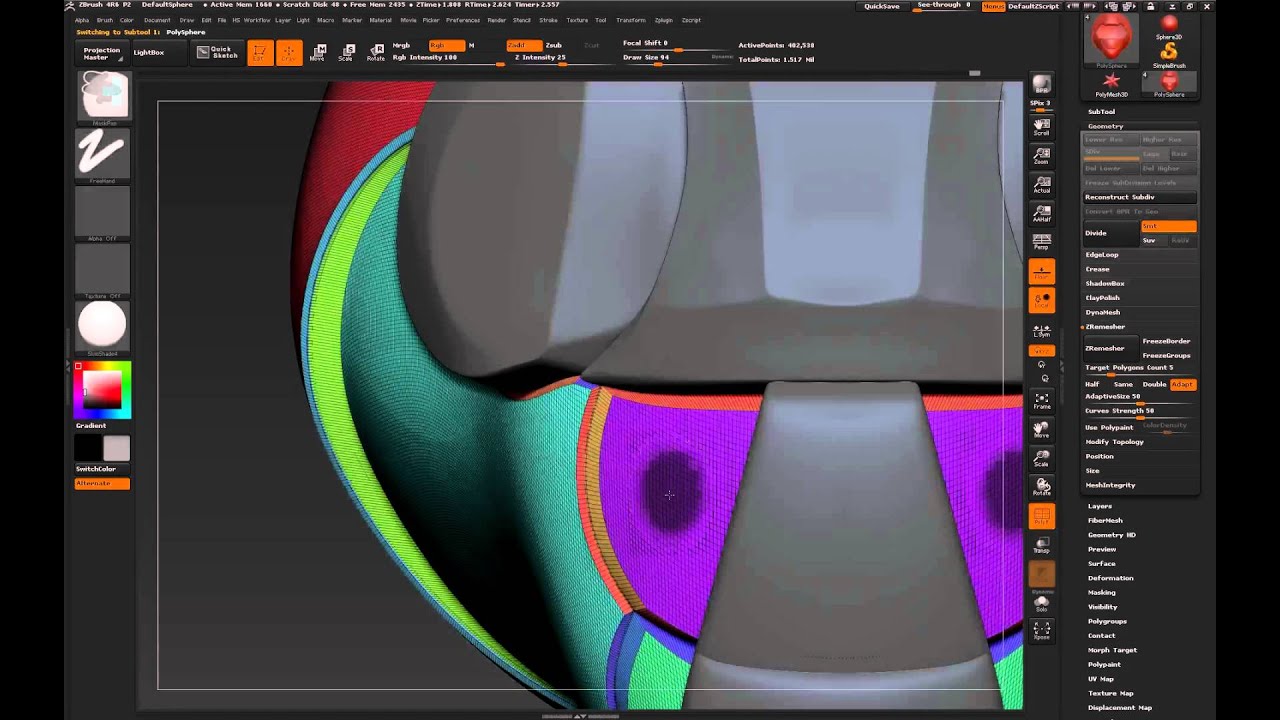Pick a color in the color picker
Screen dimensions: 1280x720
coord(102,390)
